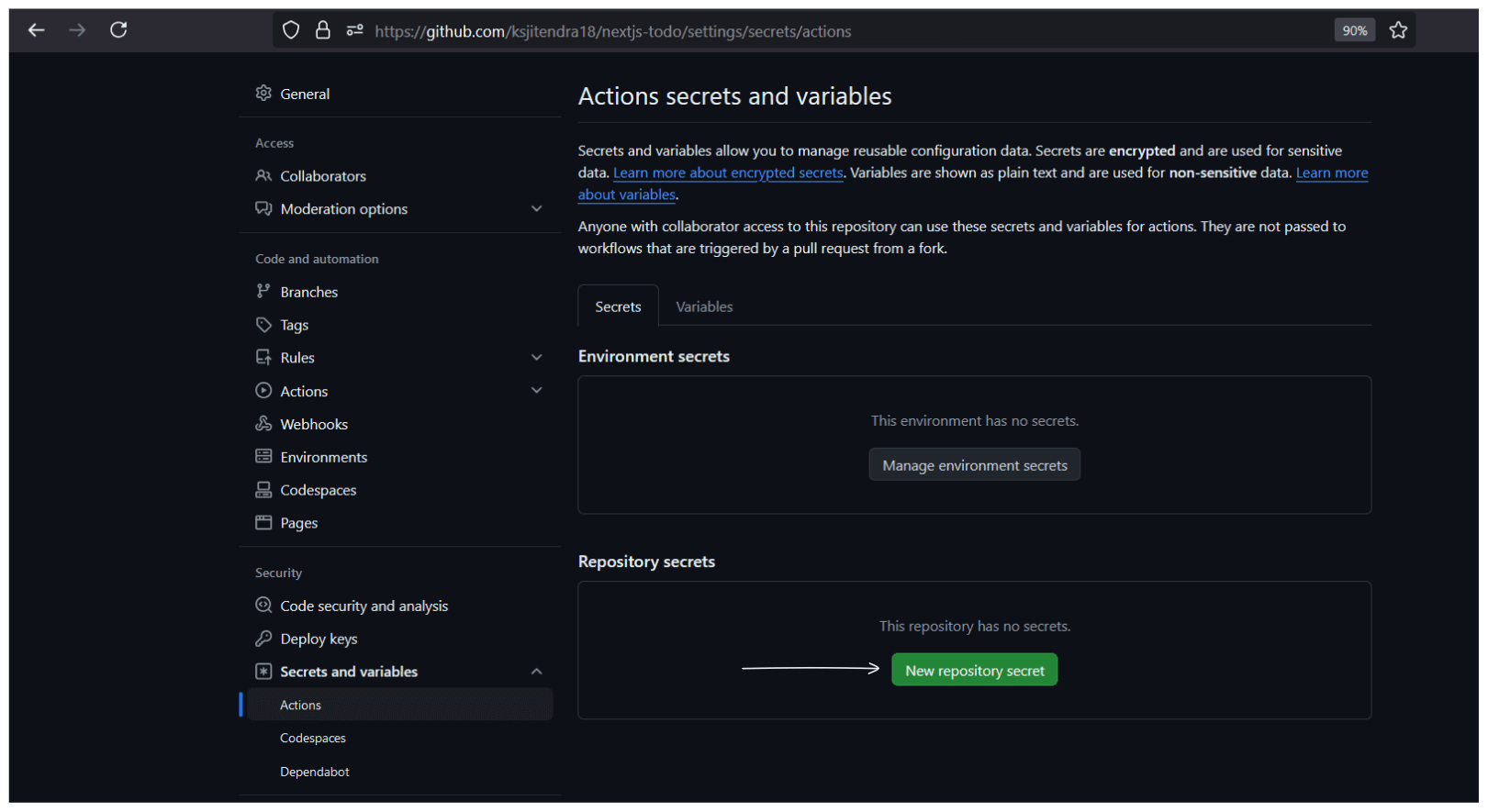Open Deploy keys settings

[319, 639]
